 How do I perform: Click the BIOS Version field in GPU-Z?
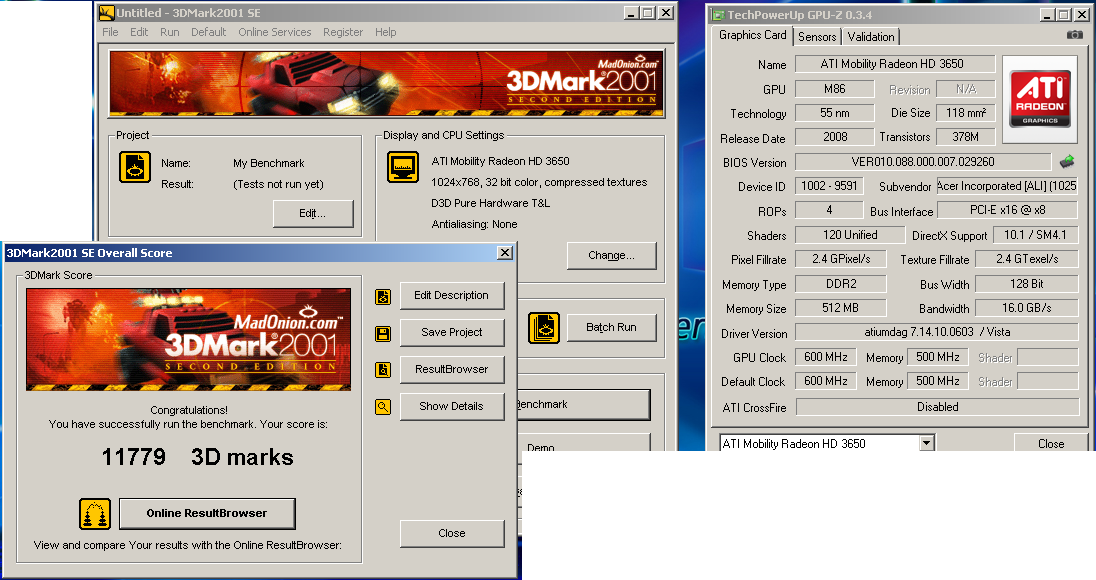pos(923,162)
